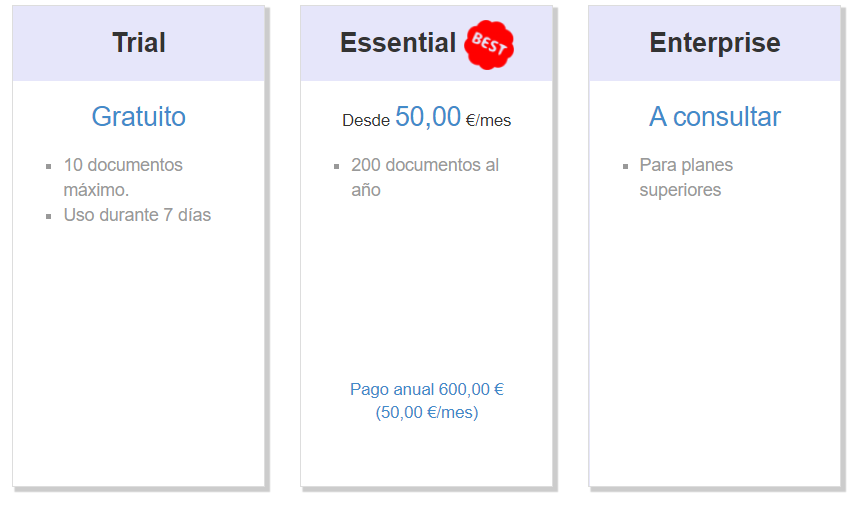861x505 pixels.
Task: Click bullet marker before 10 documentos
Action: click(x=48, y=166)
